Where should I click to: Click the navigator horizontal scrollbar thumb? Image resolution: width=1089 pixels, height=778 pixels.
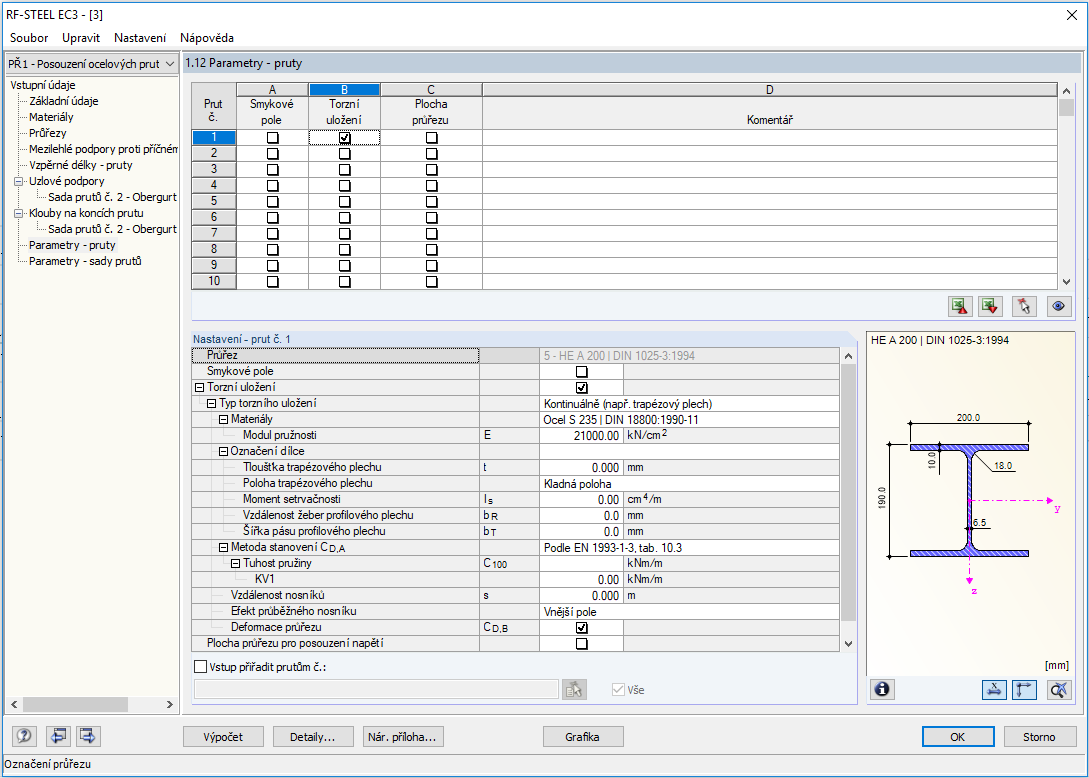click(75, 704)
